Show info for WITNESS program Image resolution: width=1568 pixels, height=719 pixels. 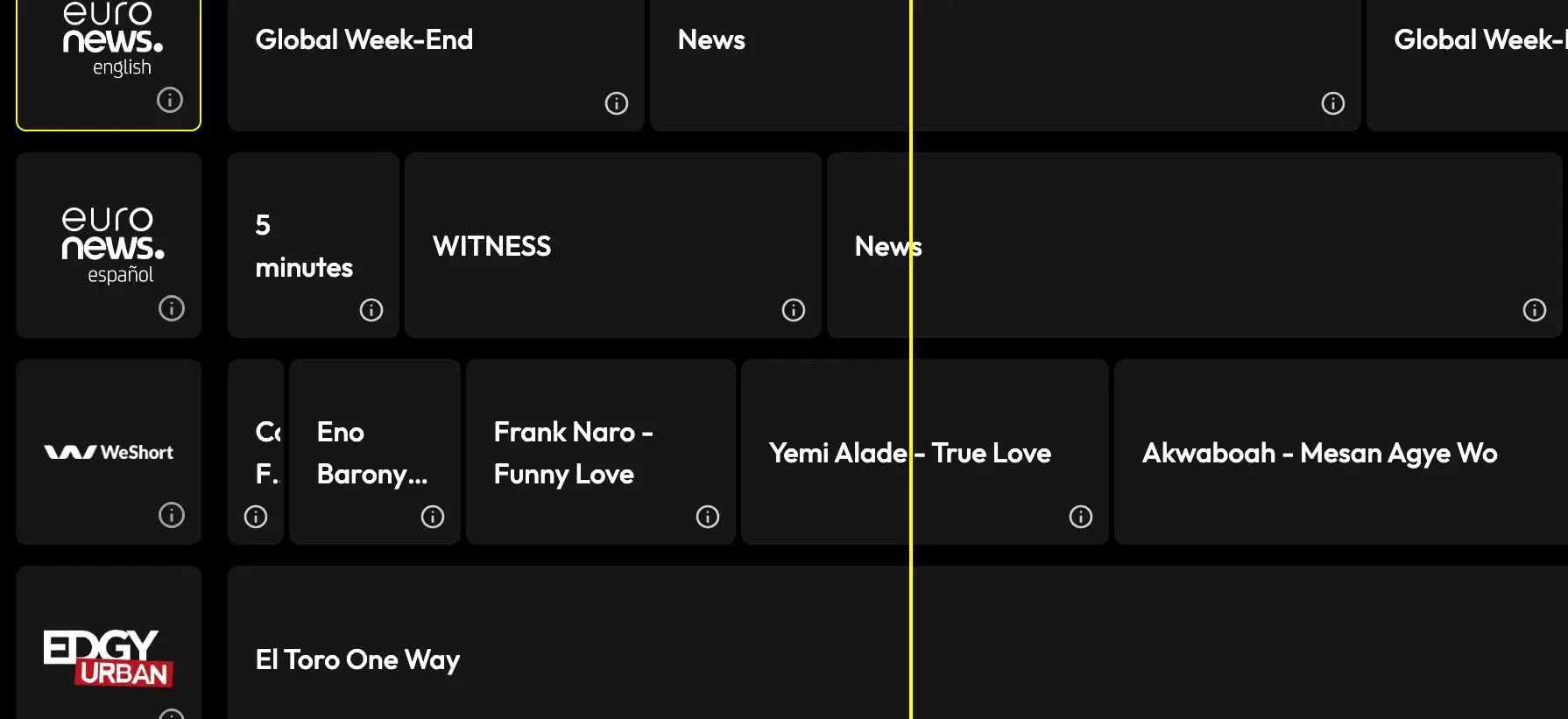pyautogui.click(x=794, y=310)
